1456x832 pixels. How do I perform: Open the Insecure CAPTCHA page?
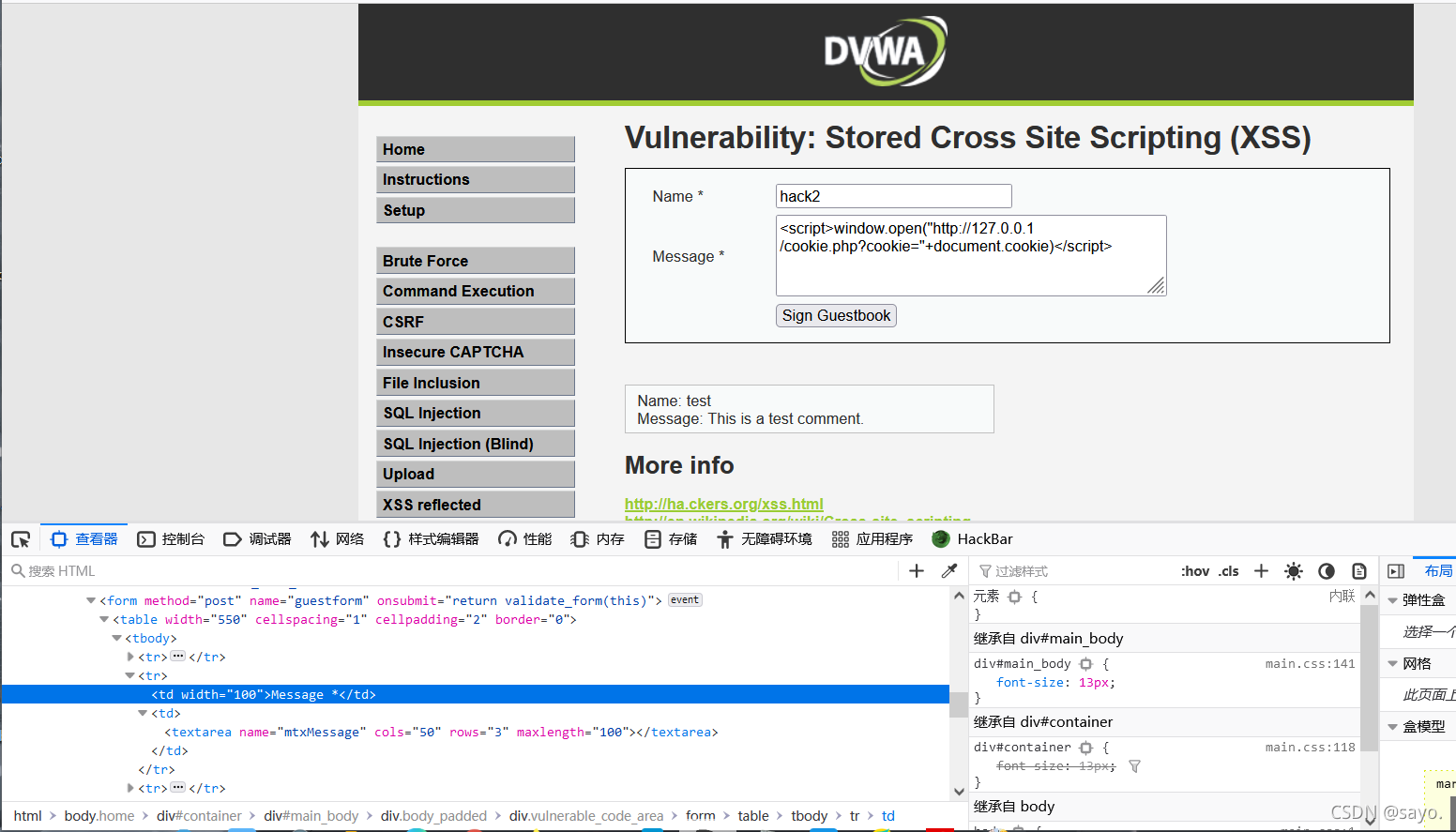476,352
